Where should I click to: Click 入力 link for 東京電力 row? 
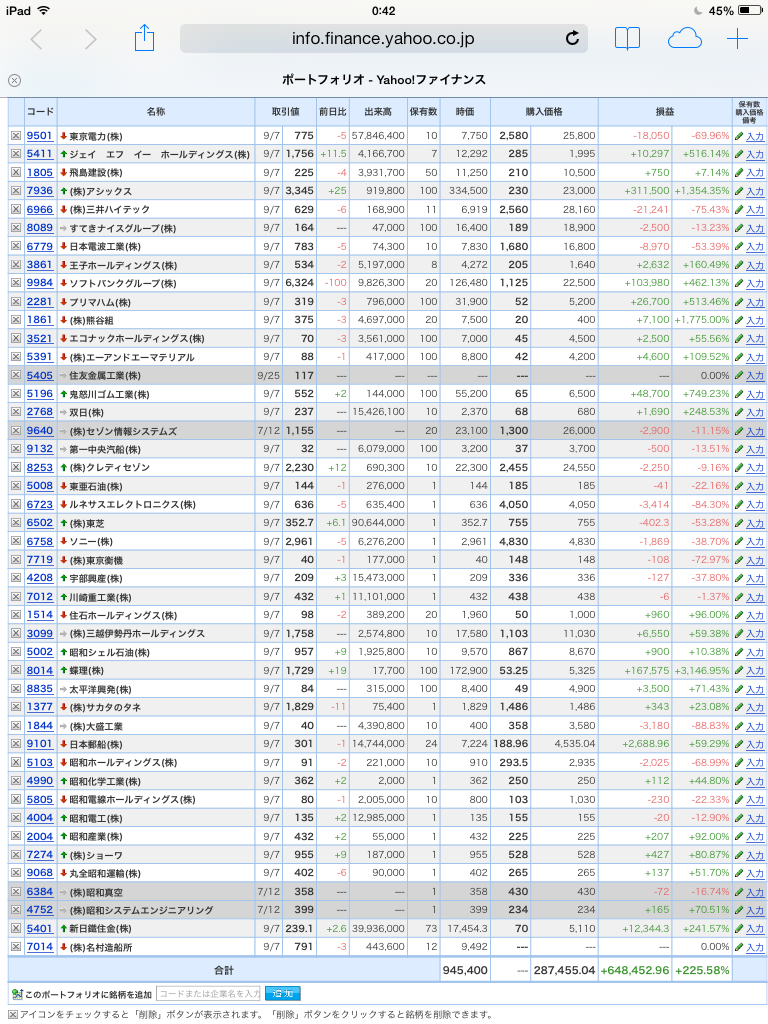[755, 136]
